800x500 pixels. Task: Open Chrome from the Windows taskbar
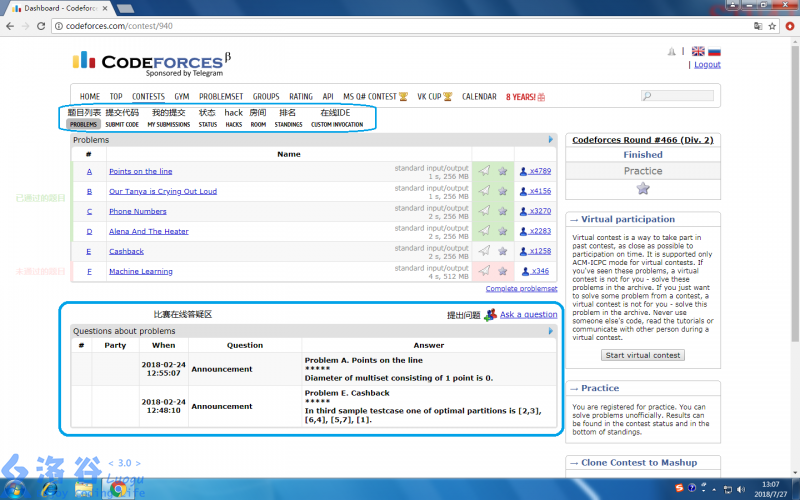(118, 489)
